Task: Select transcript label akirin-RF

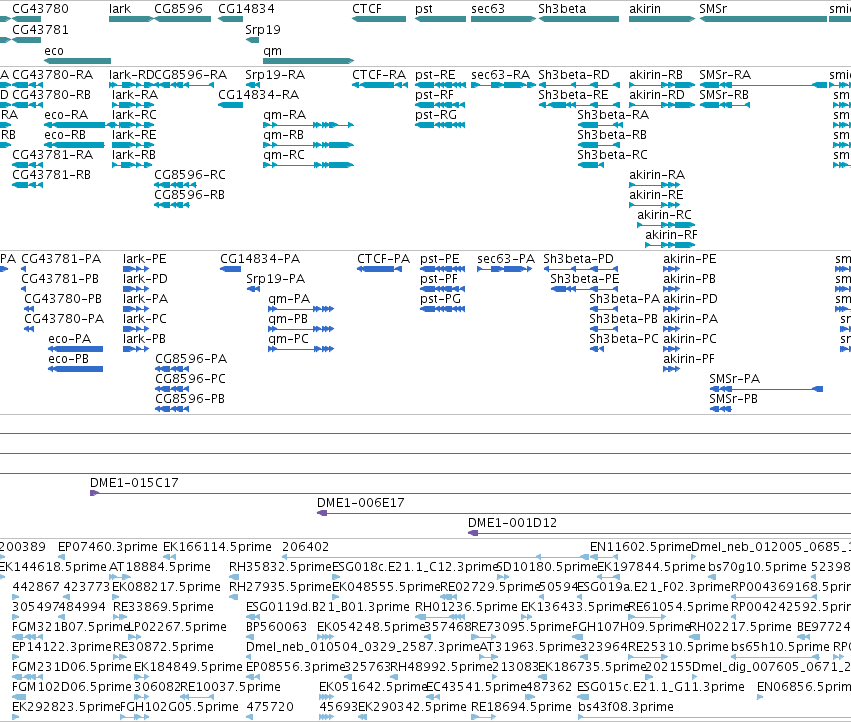Action: (671, 235)
